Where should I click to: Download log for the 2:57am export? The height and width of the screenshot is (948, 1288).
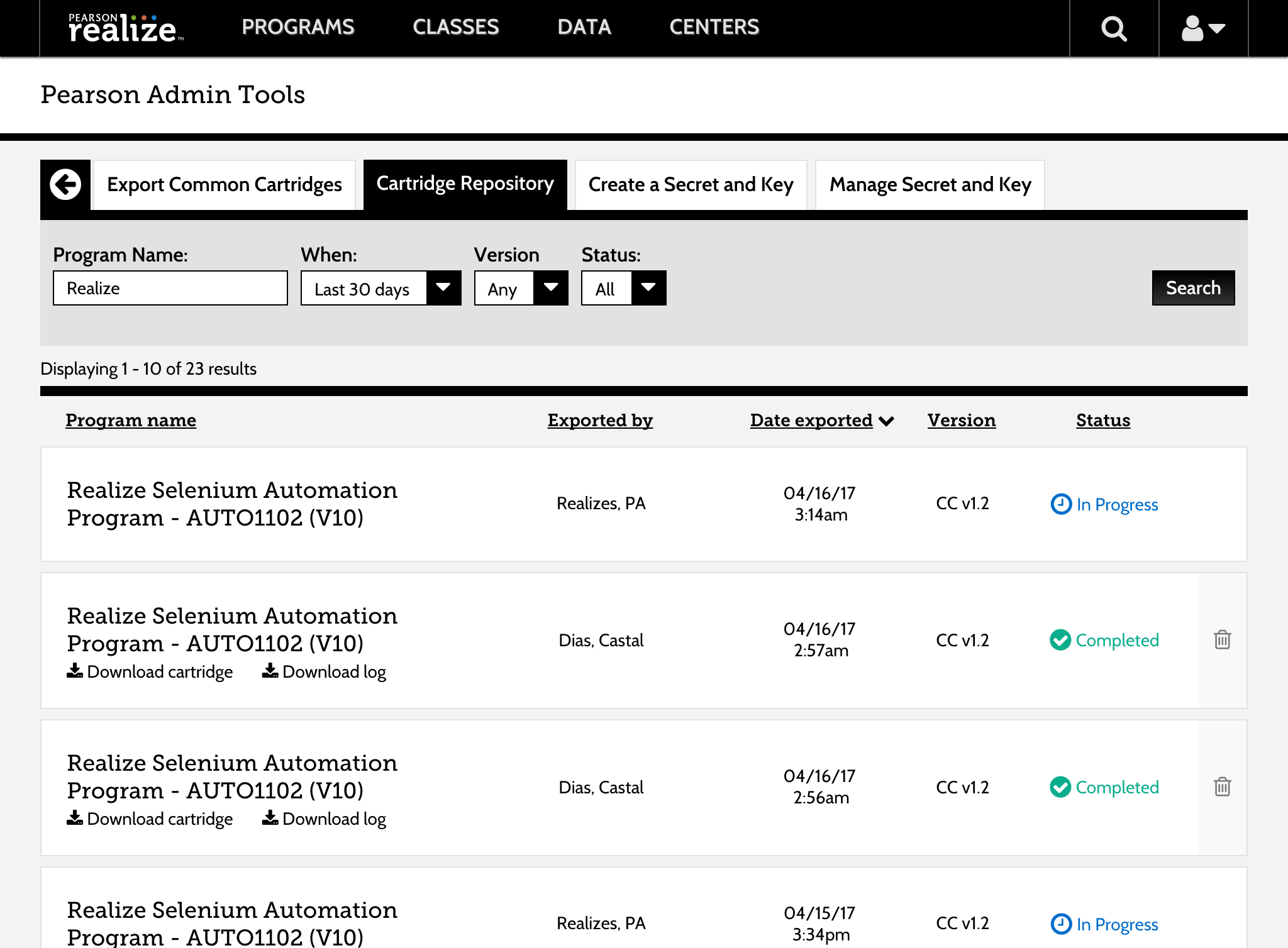pyautogui.click(x=325, y=672)
